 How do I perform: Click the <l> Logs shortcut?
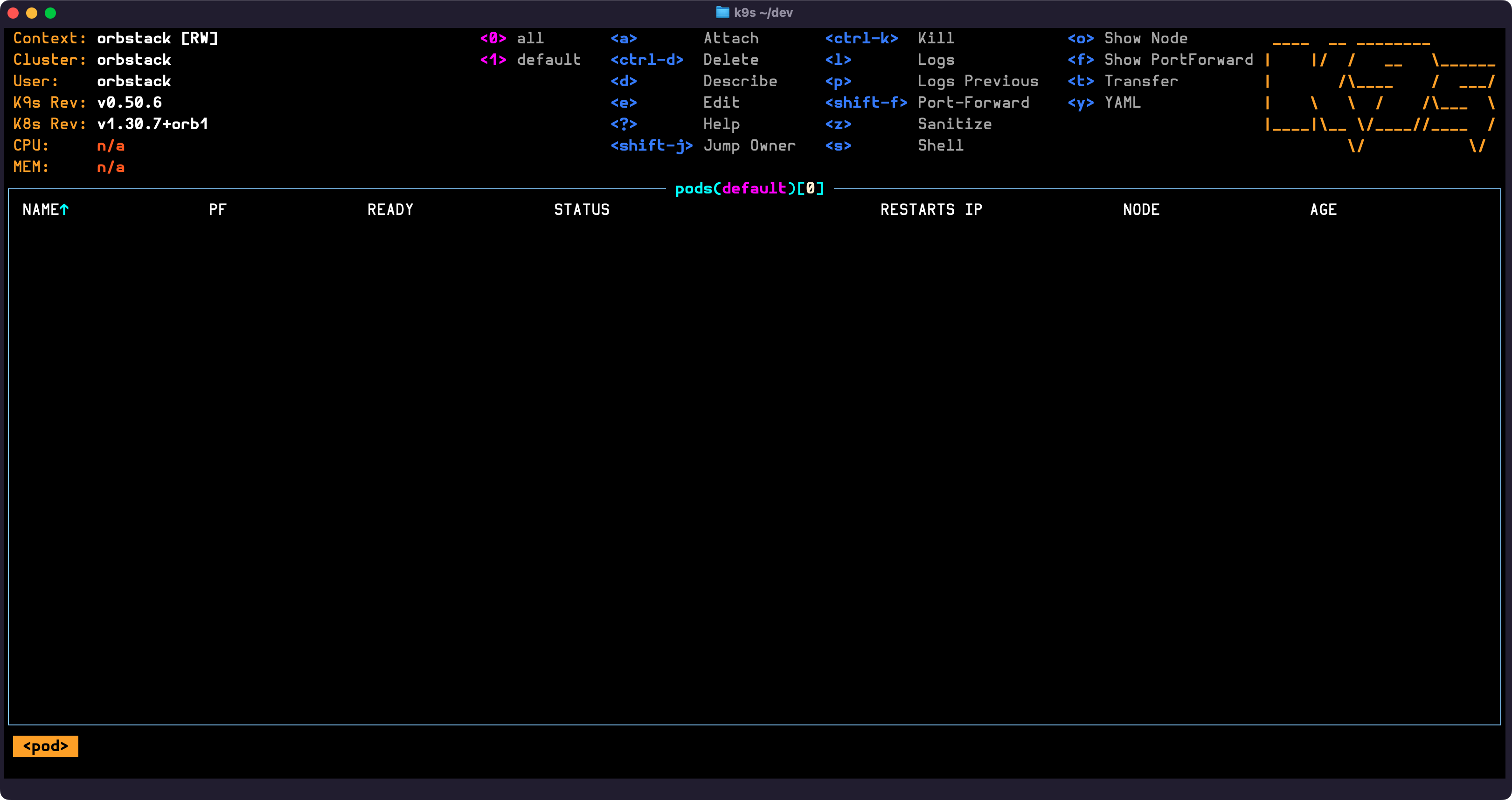coord(890,60)
